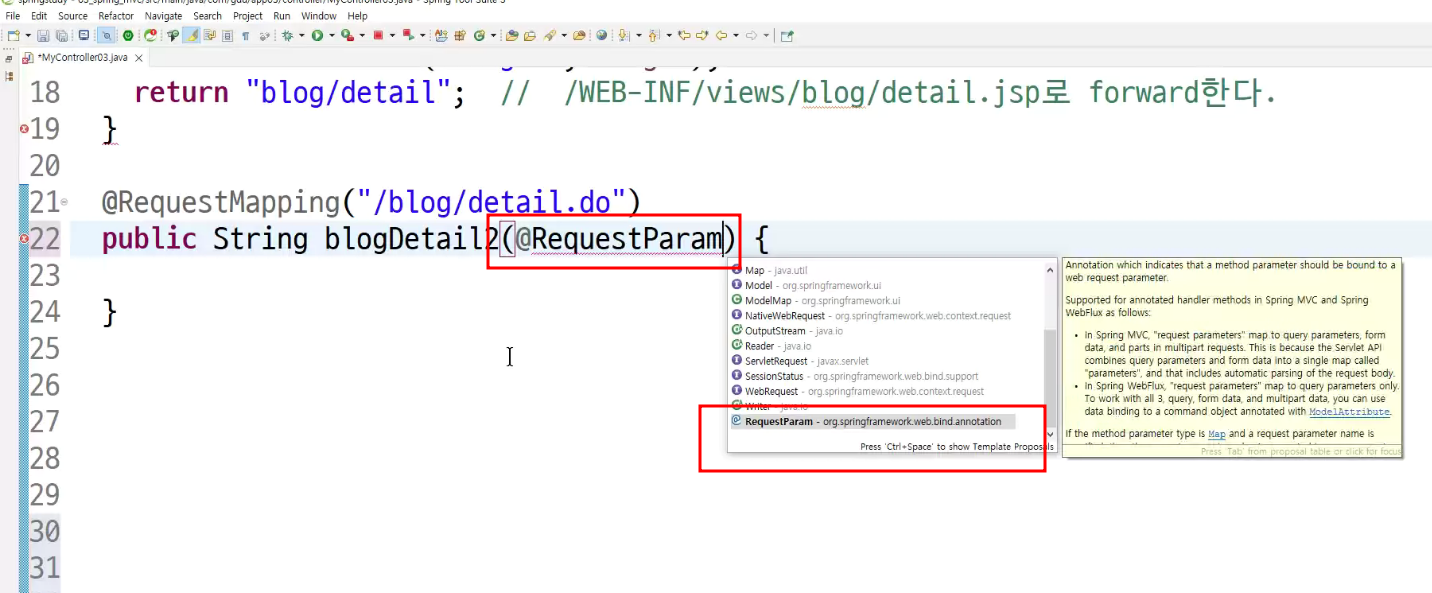Screen dimensions: 1432x593
Task: Click the error marker on line 19
Action: [x=25, y=129]
